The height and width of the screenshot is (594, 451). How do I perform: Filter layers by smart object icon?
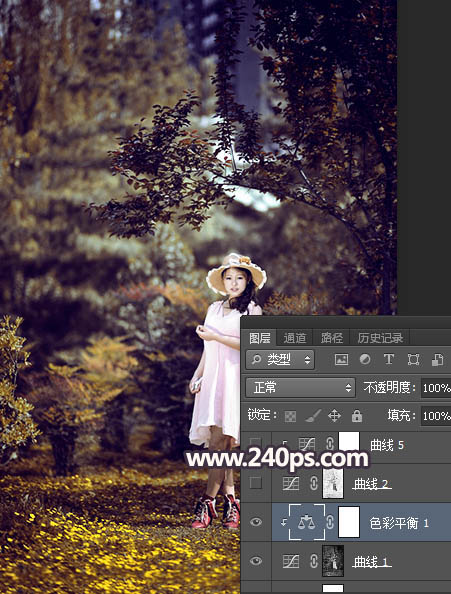pyautogui.click(x=437, y=360)
